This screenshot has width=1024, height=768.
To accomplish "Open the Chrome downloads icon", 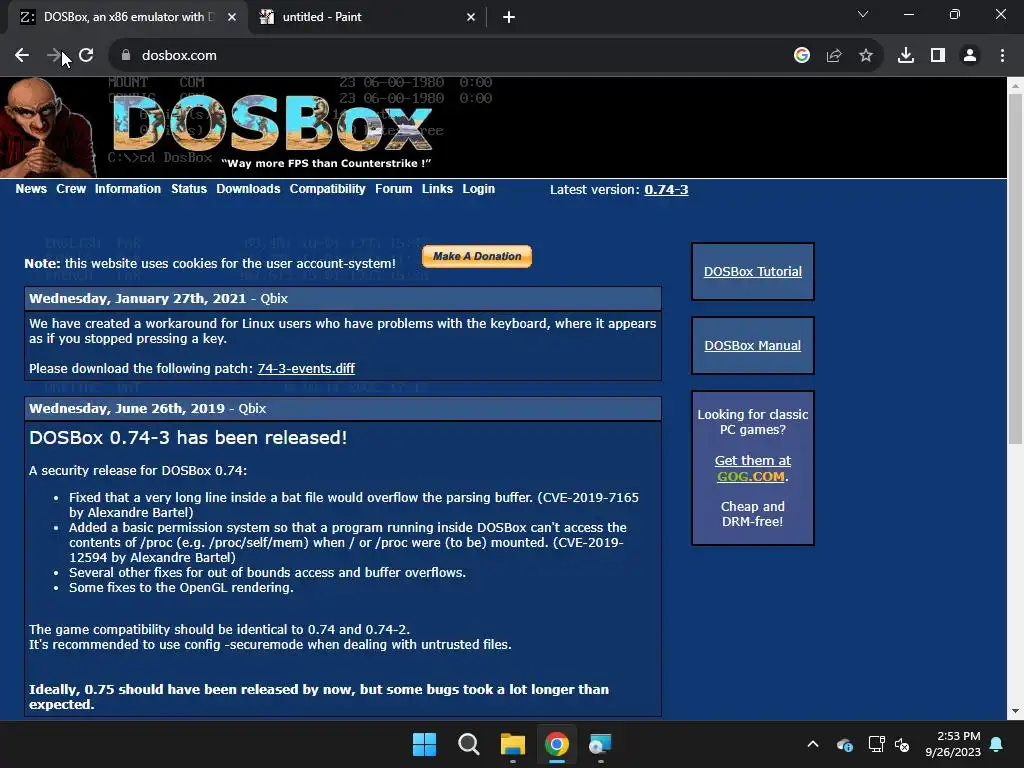I will click(906, 56).
